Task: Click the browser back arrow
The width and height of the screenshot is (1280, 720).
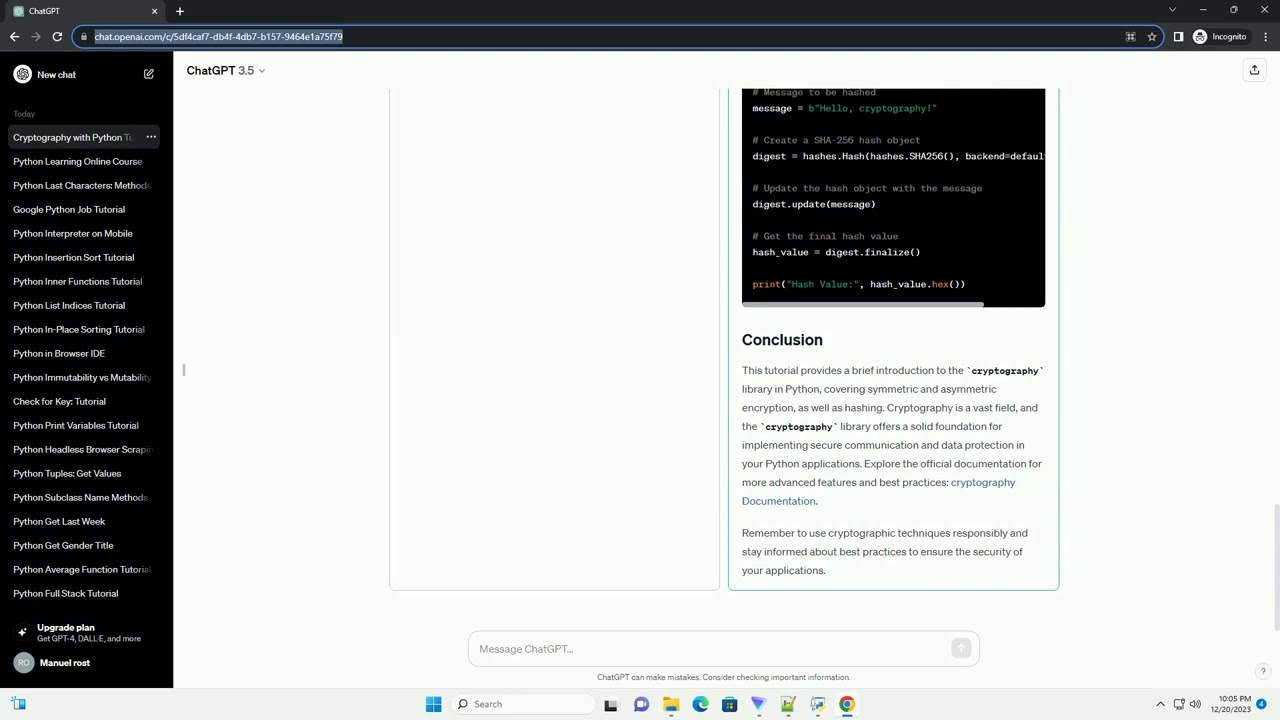Action: pyautogui.click(x=14, y=37)
